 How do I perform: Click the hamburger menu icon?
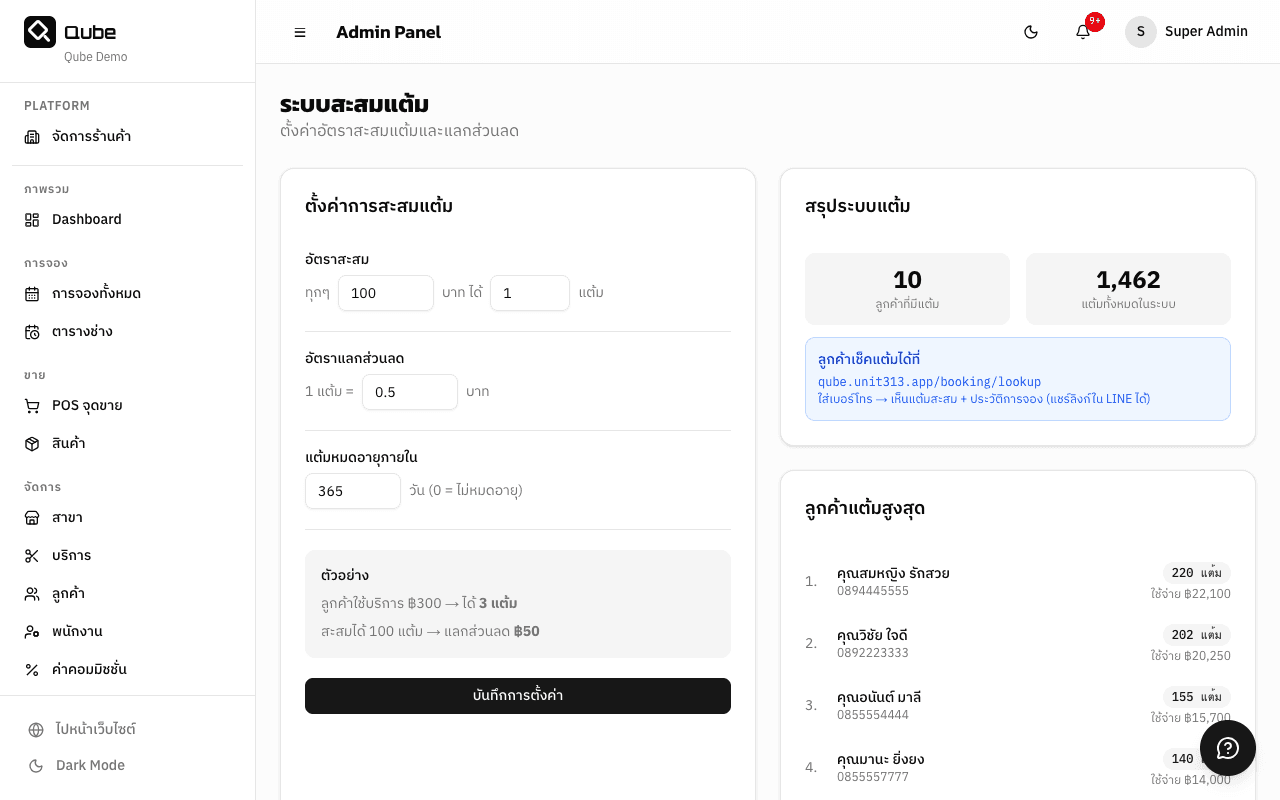click(x=300, y=32)
